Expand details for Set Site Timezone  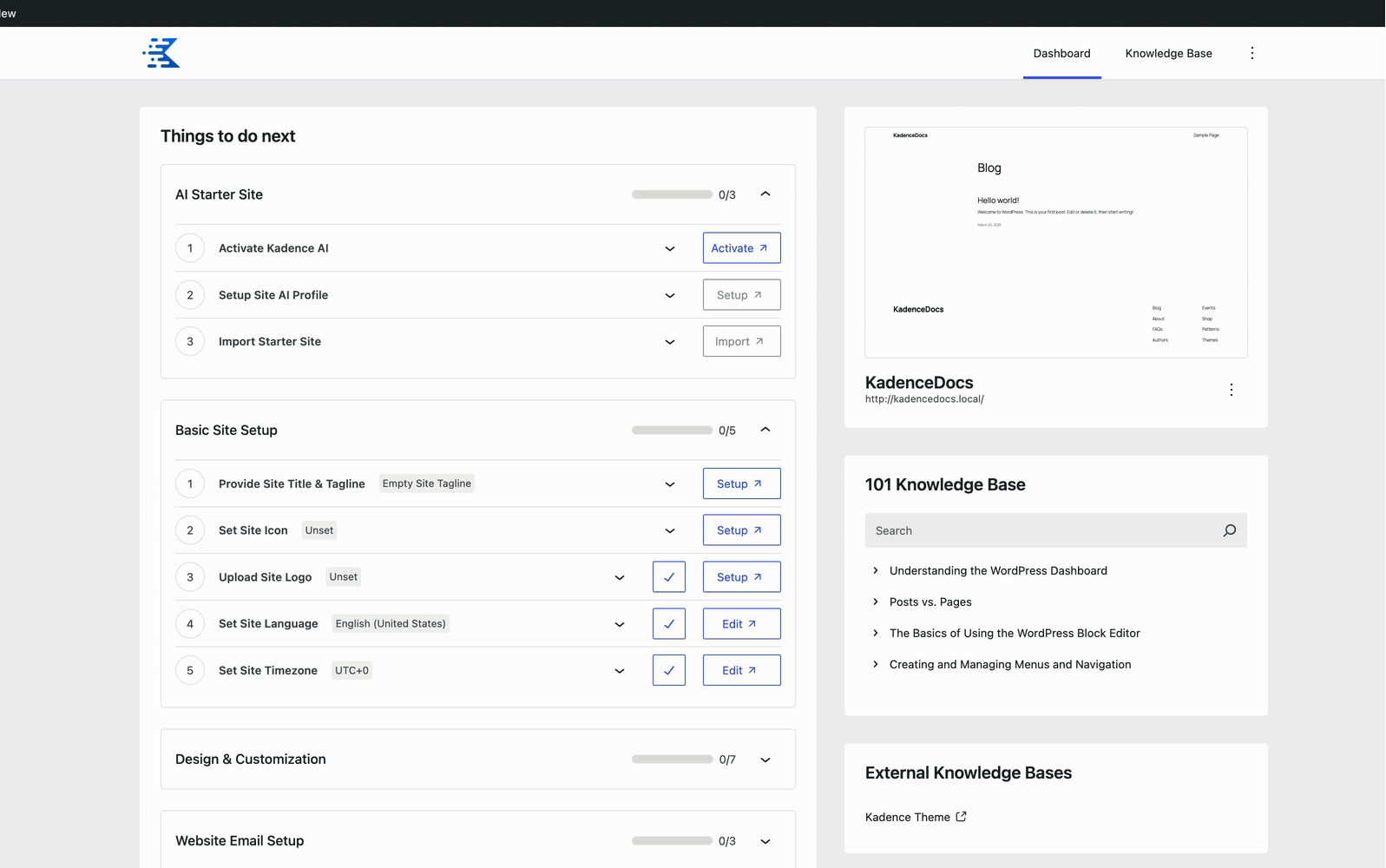[620, 671]
